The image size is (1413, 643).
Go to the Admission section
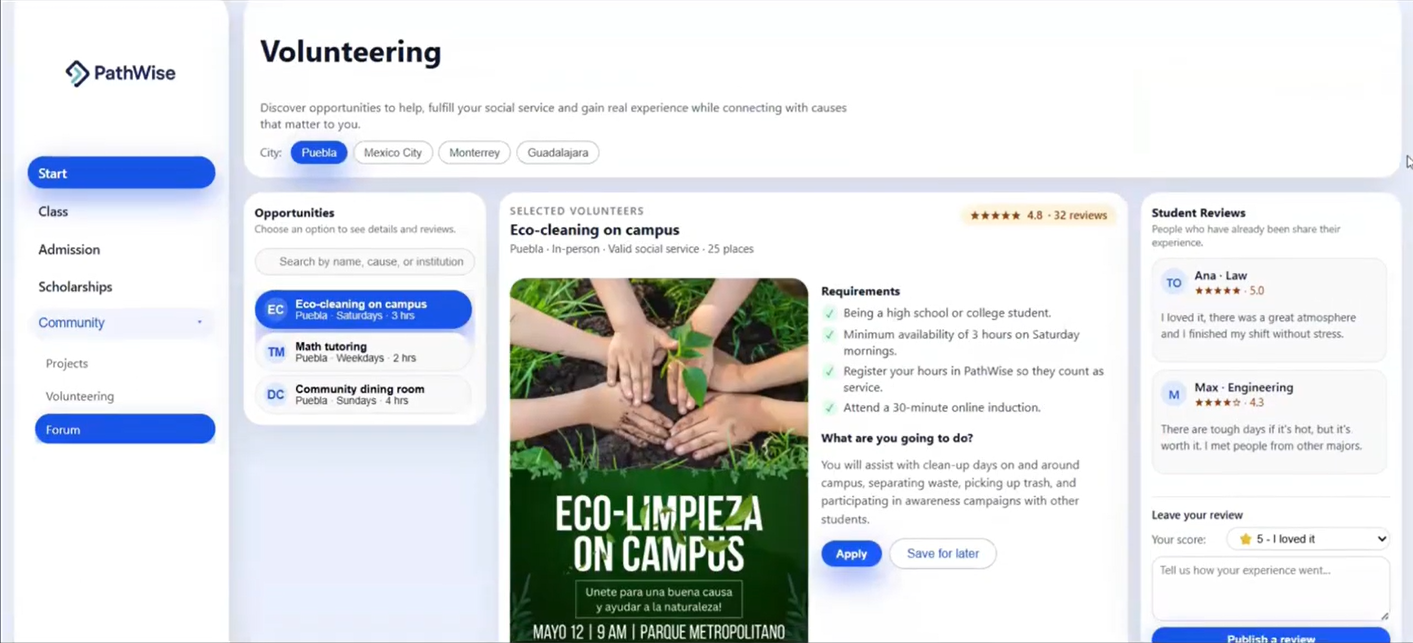click(x=69, y=250)
